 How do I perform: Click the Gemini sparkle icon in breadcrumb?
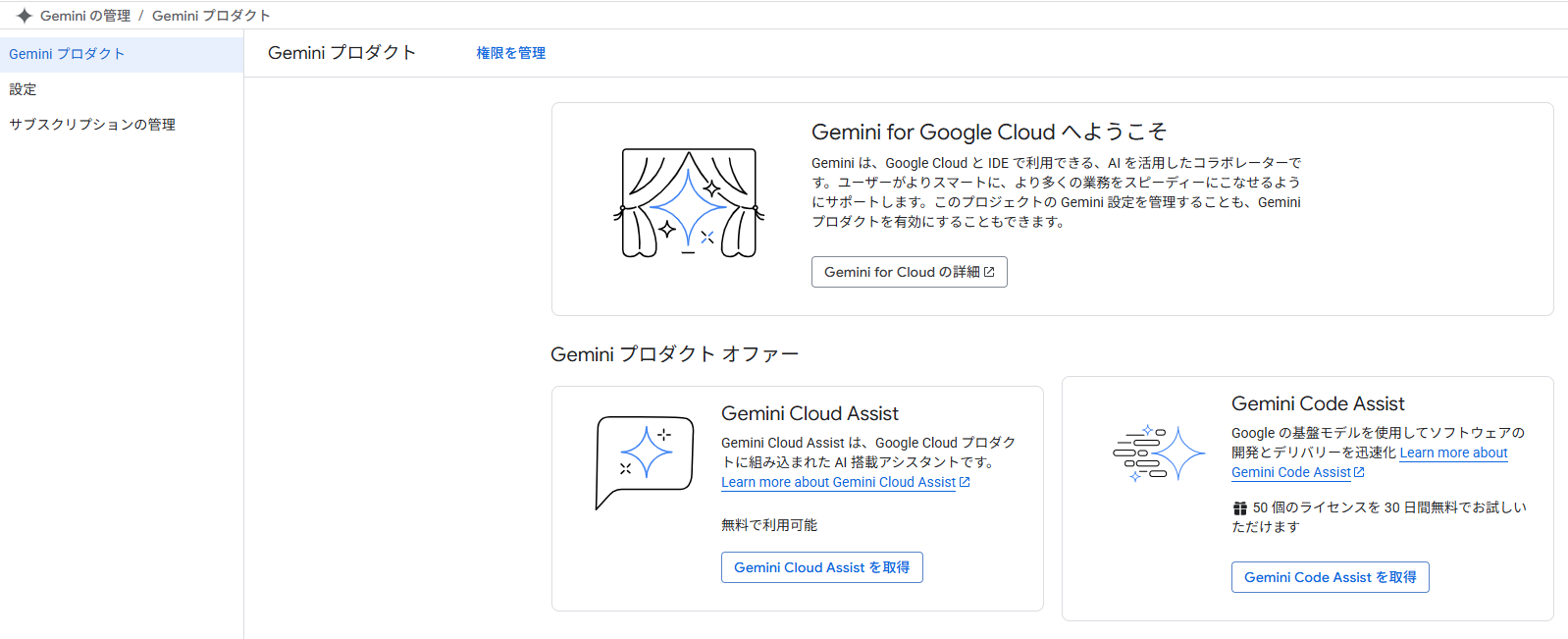coord(25,16)
